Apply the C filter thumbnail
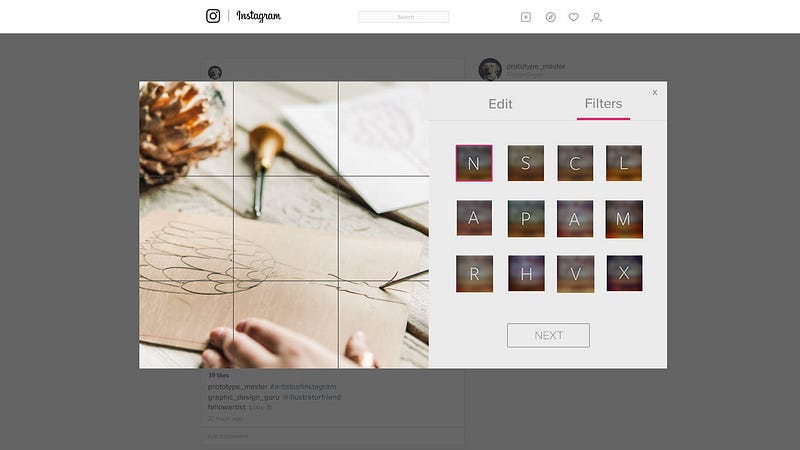This screenshot has width=800, height=450. point(575,163)
